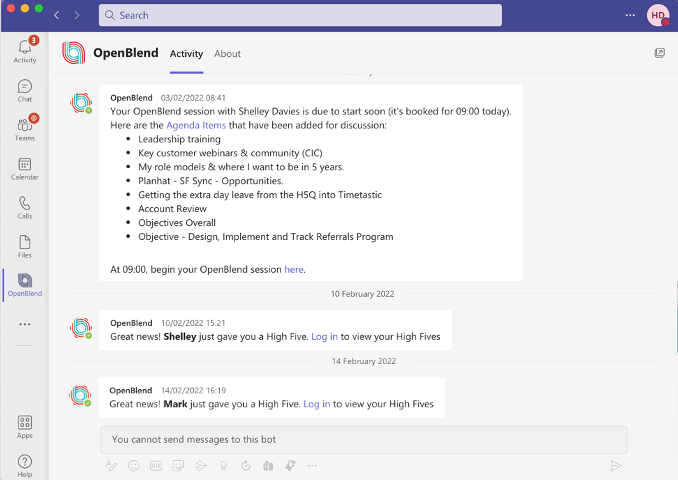Click the Send message arrow
The height and width of the screenshot is (480, 678).
616,465
